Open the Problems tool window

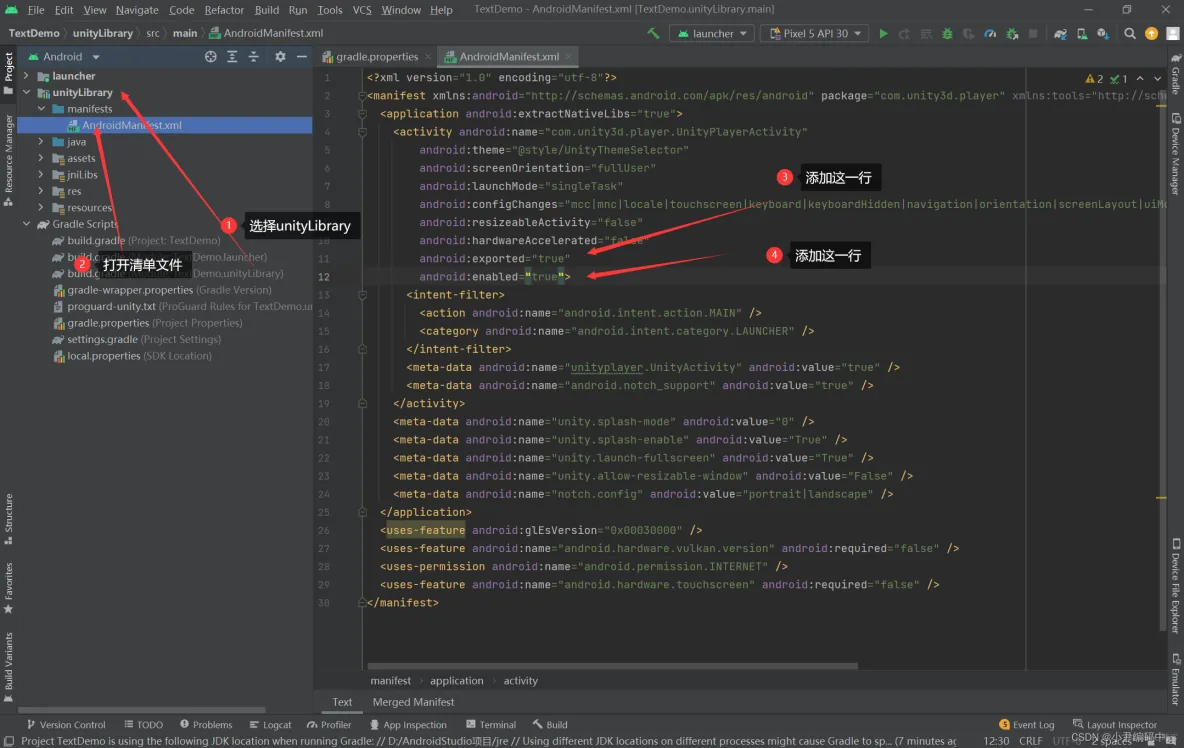tap(206, 725)
